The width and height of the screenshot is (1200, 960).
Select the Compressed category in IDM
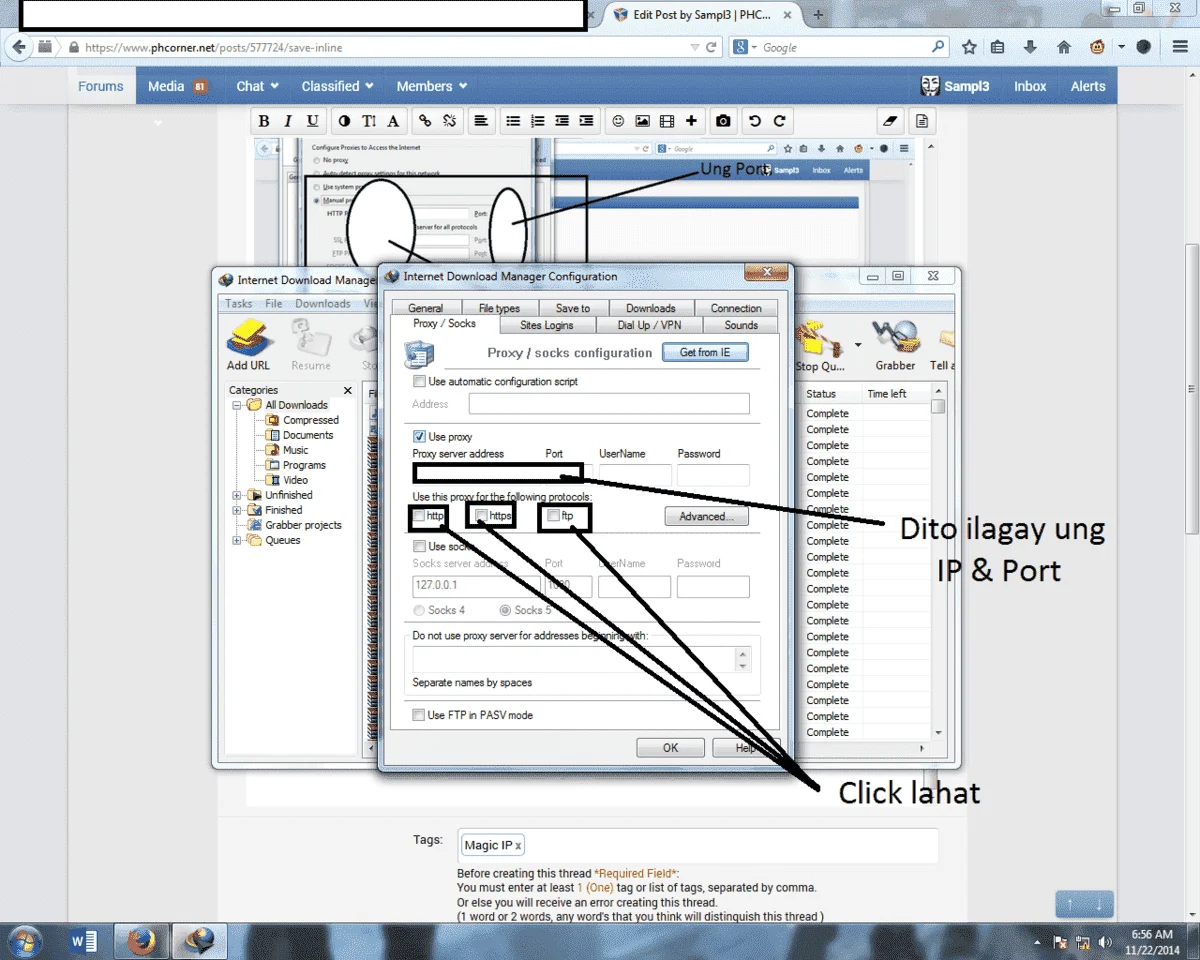tap(310, 420)
